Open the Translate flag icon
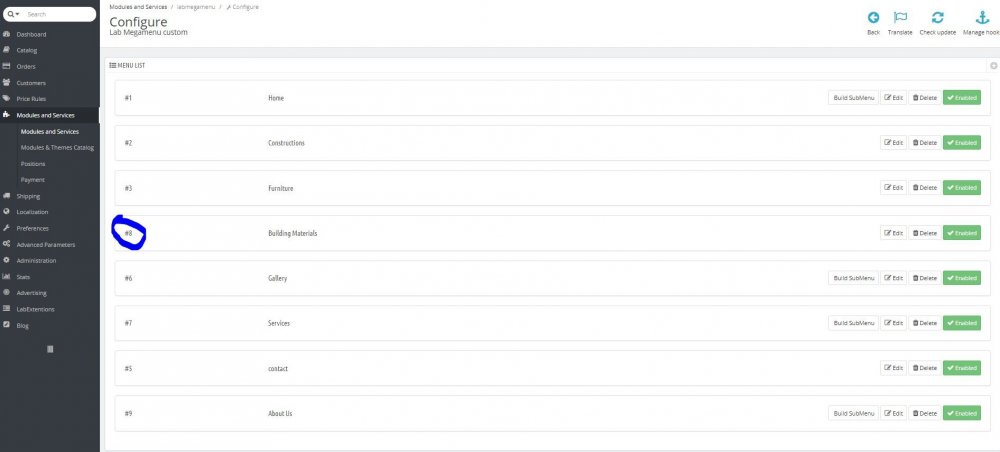1000x452 pixels. point(900,18)
